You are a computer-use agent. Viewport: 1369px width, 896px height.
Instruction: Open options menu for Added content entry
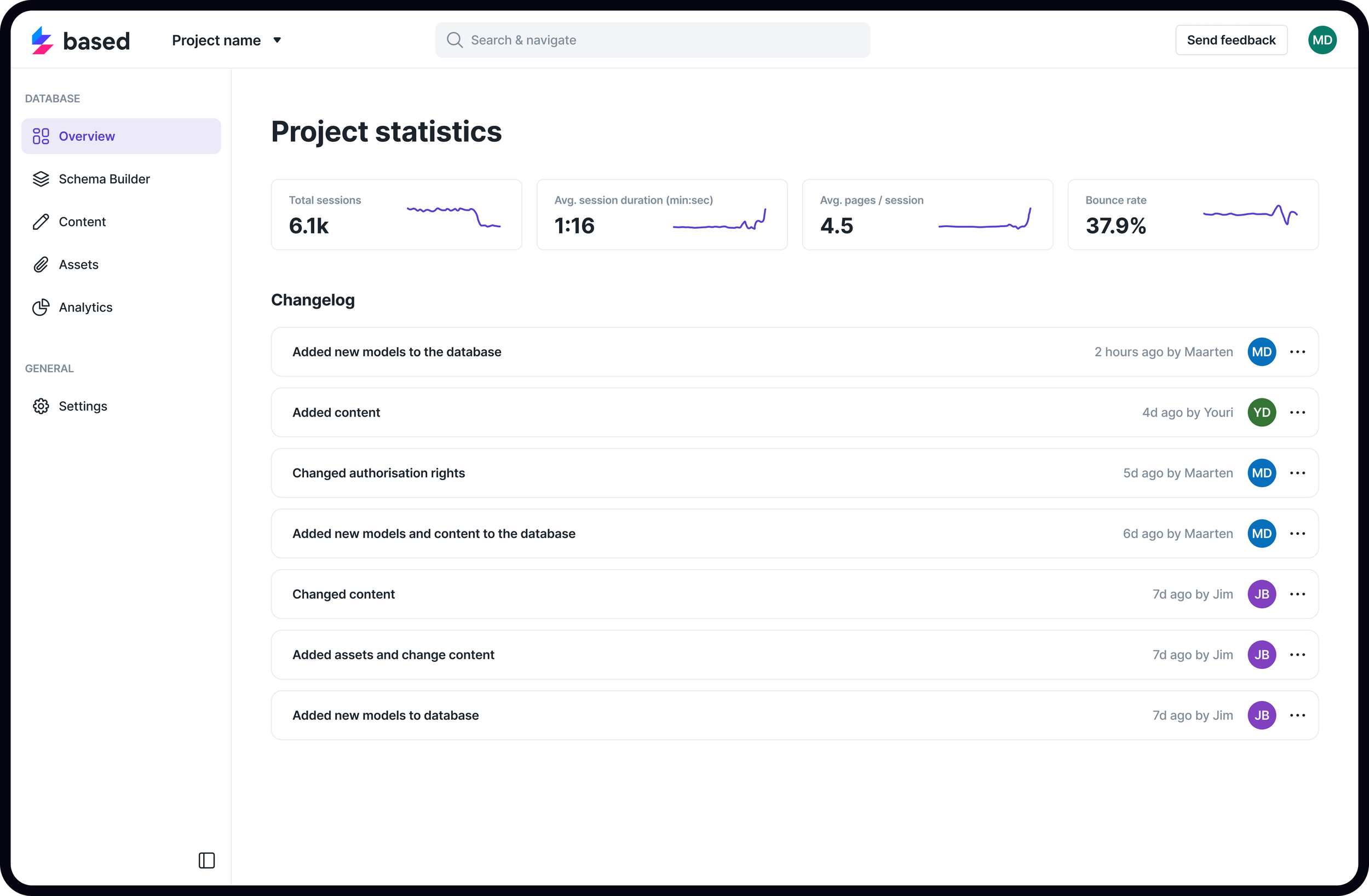click(1297, 412)
